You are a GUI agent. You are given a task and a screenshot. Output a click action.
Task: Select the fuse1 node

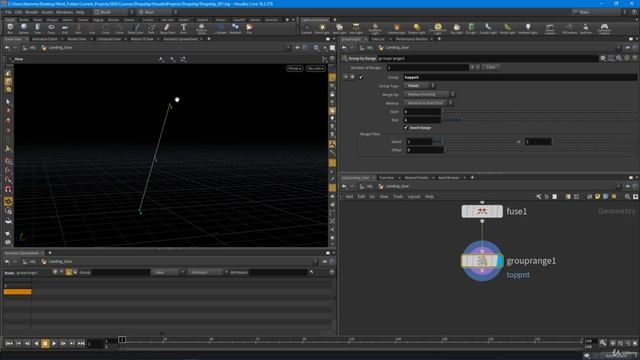482,211
